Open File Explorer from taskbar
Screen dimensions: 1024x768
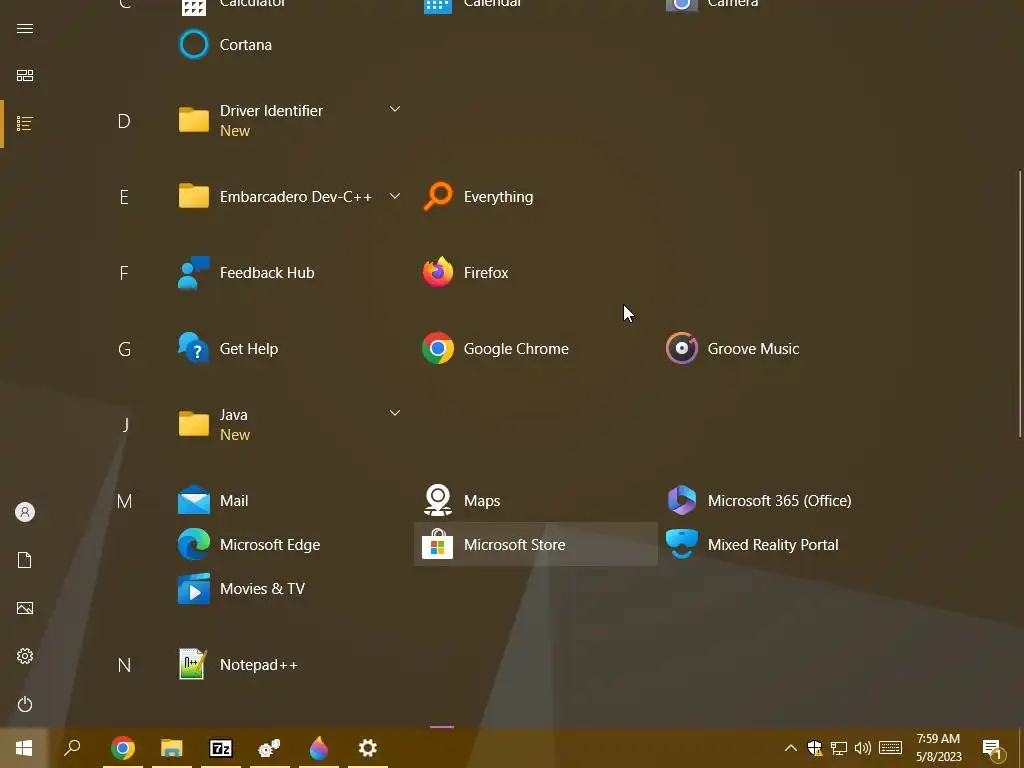pos(172,748)
